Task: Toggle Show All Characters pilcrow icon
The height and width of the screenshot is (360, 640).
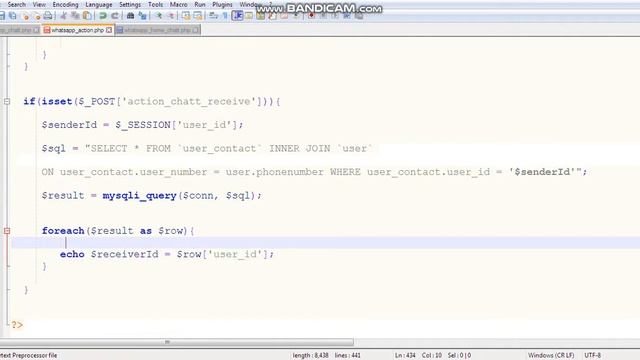Action: (x=225, y=16)
